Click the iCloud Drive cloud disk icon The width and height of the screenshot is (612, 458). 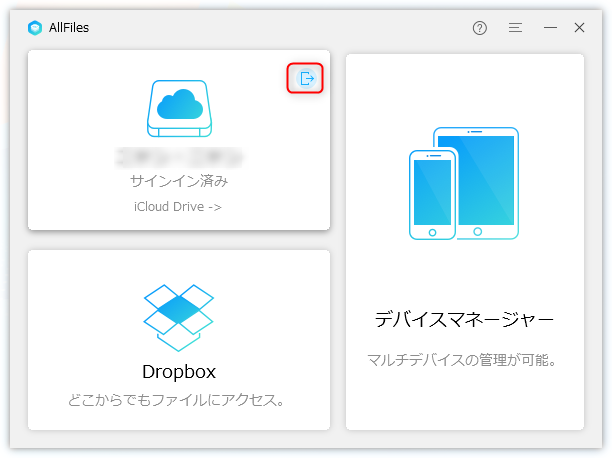180,108
